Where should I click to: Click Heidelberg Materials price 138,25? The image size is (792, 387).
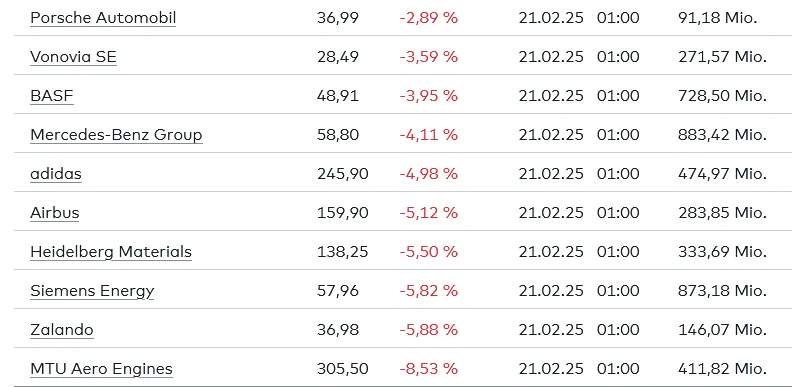click(342, 252)
